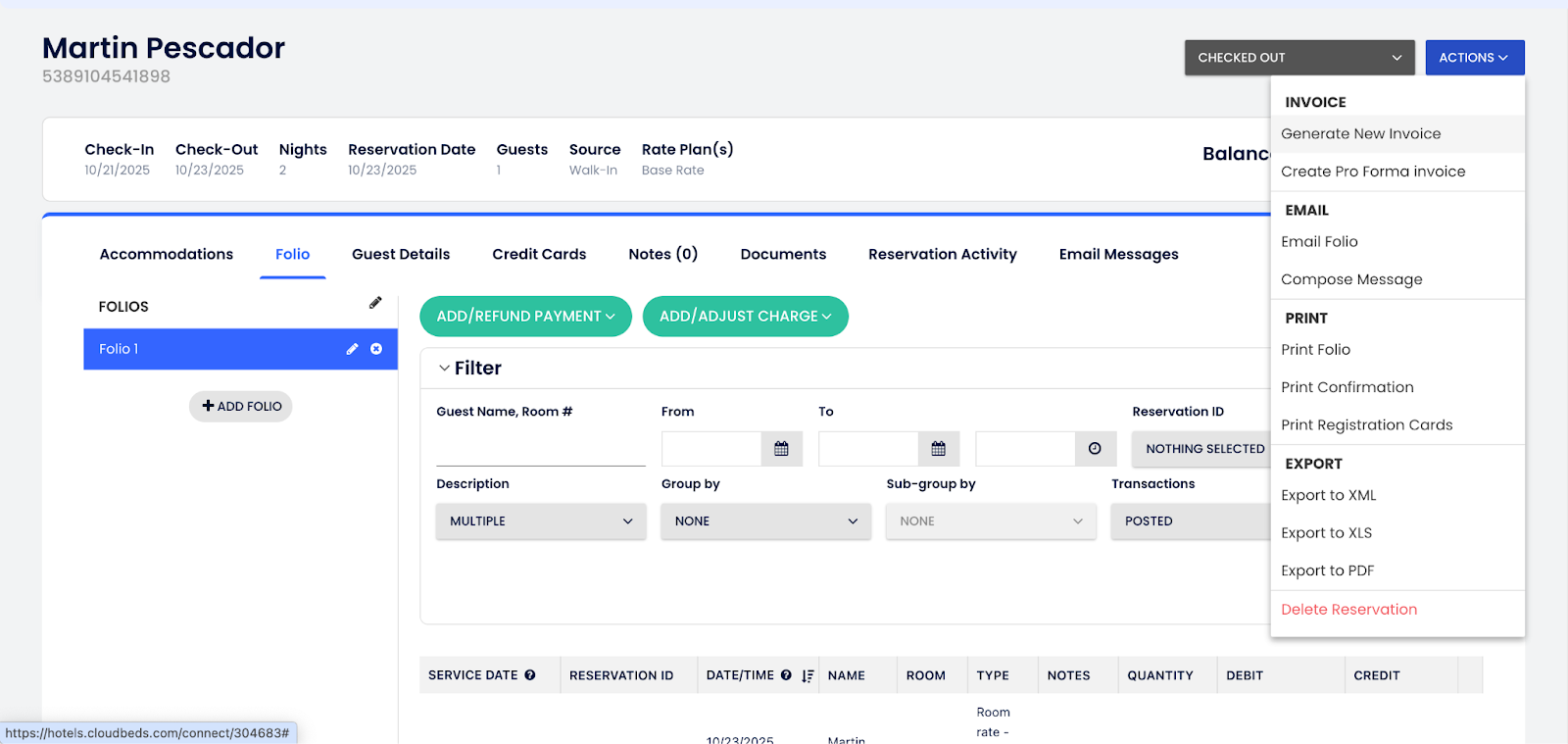Click the edit pencil on Folio 1
This screenshot has width=1568, height=744.
click(352, 349)
